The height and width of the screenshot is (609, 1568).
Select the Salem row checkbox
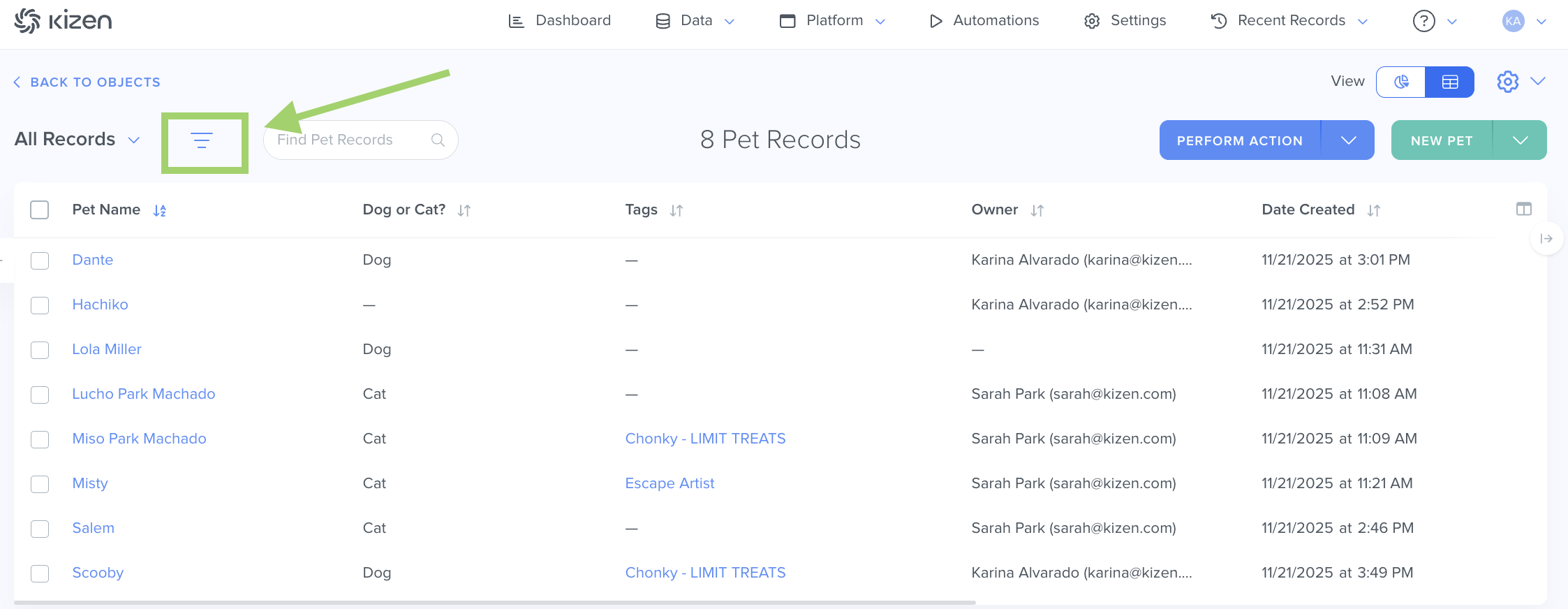coord(40,529)
